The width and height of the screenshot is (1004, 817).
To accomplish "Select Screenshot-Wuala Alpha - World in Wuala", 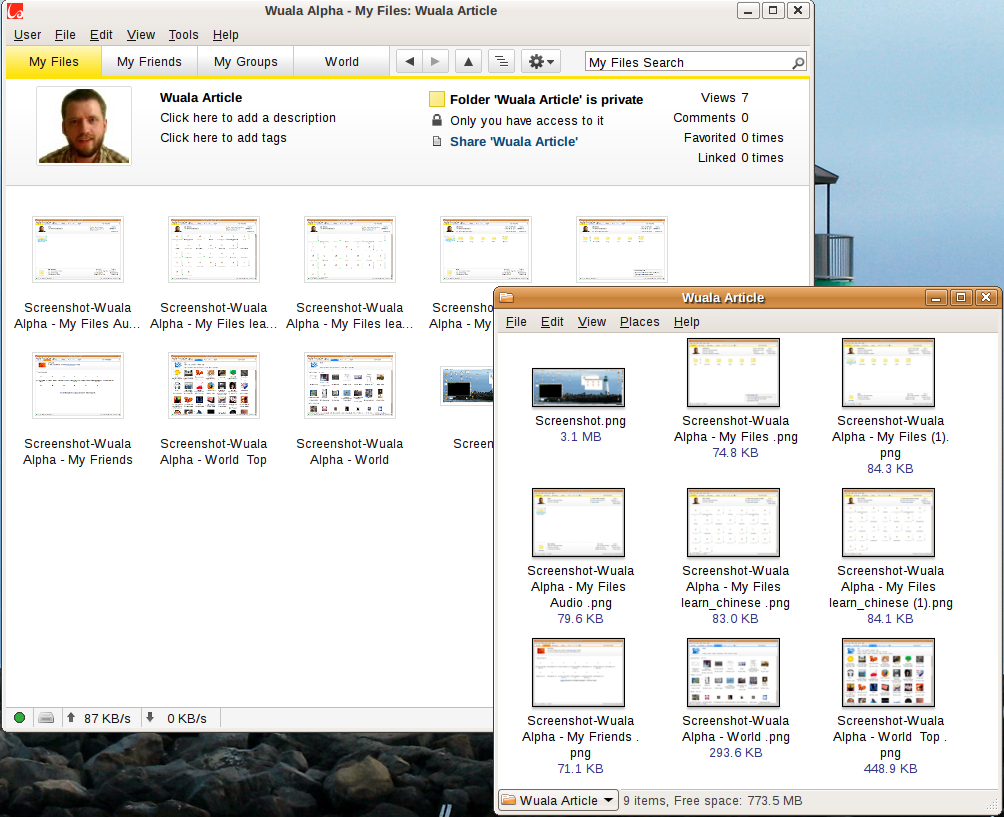I will click(350, 385).
